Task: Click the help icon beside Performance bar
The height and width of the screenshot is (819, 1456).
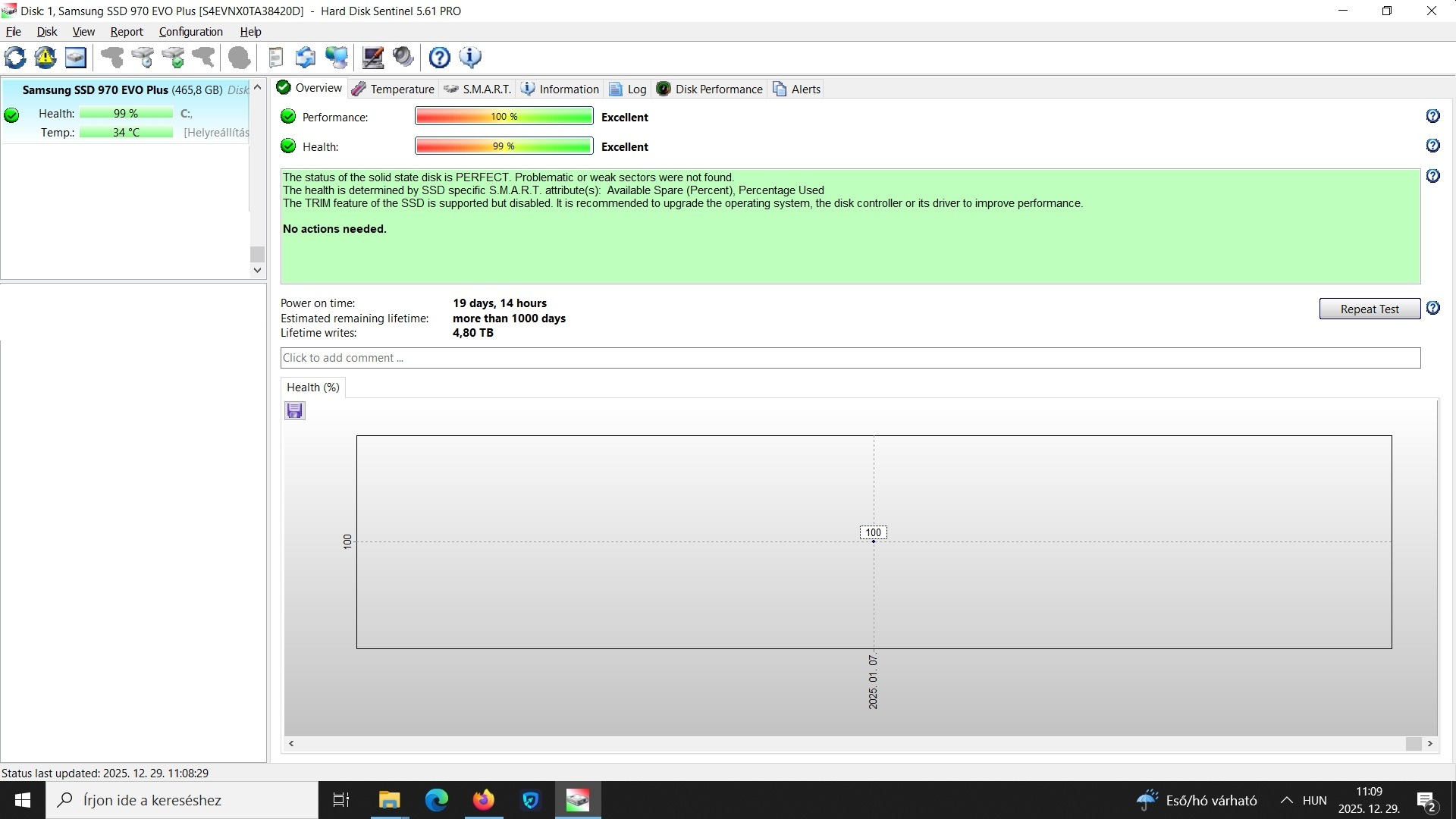Action: pyautogui.click(x=1432, y=116)
